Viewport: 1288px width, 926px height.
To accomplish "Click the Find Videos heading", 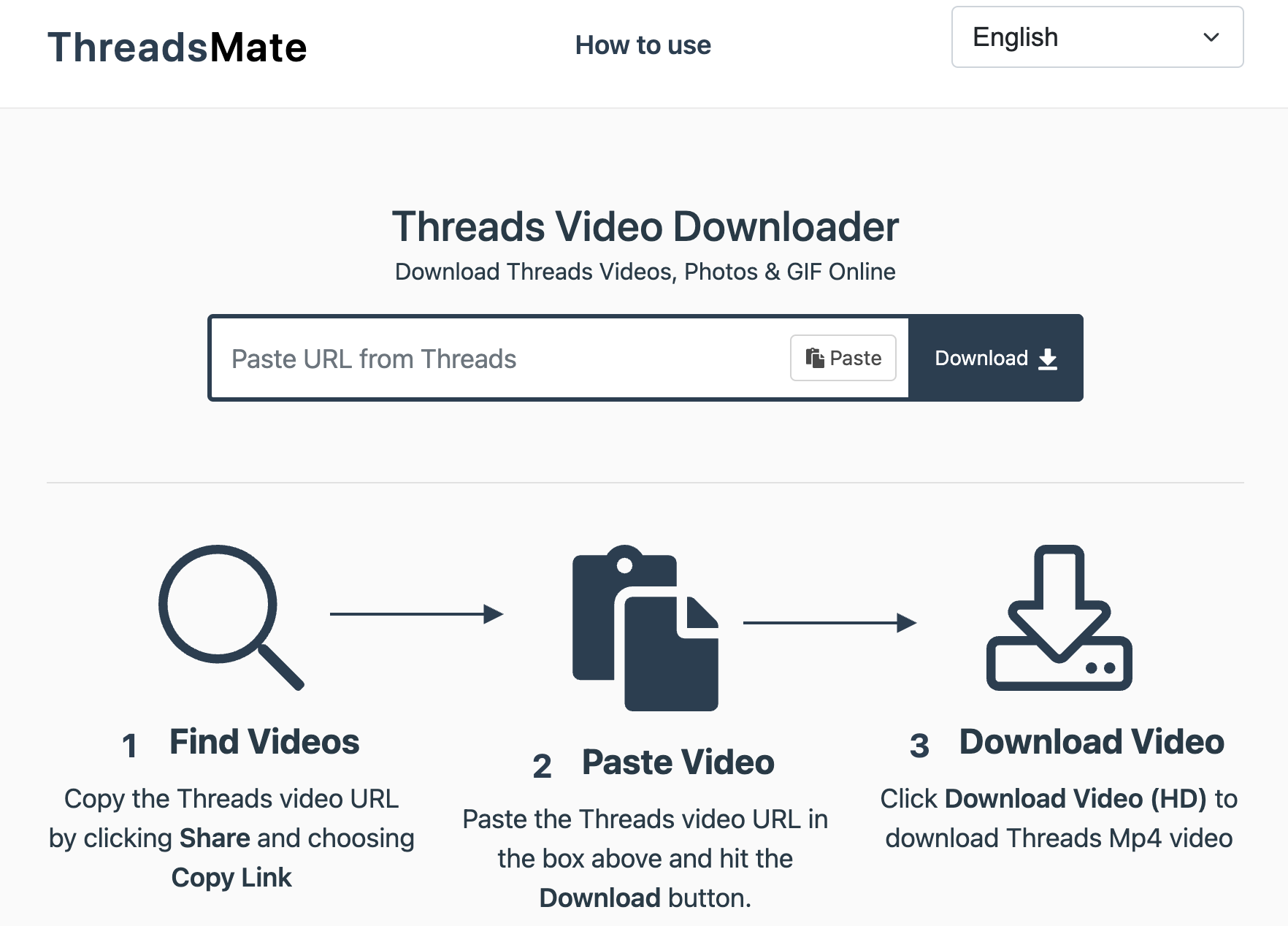I will [264, 742].
